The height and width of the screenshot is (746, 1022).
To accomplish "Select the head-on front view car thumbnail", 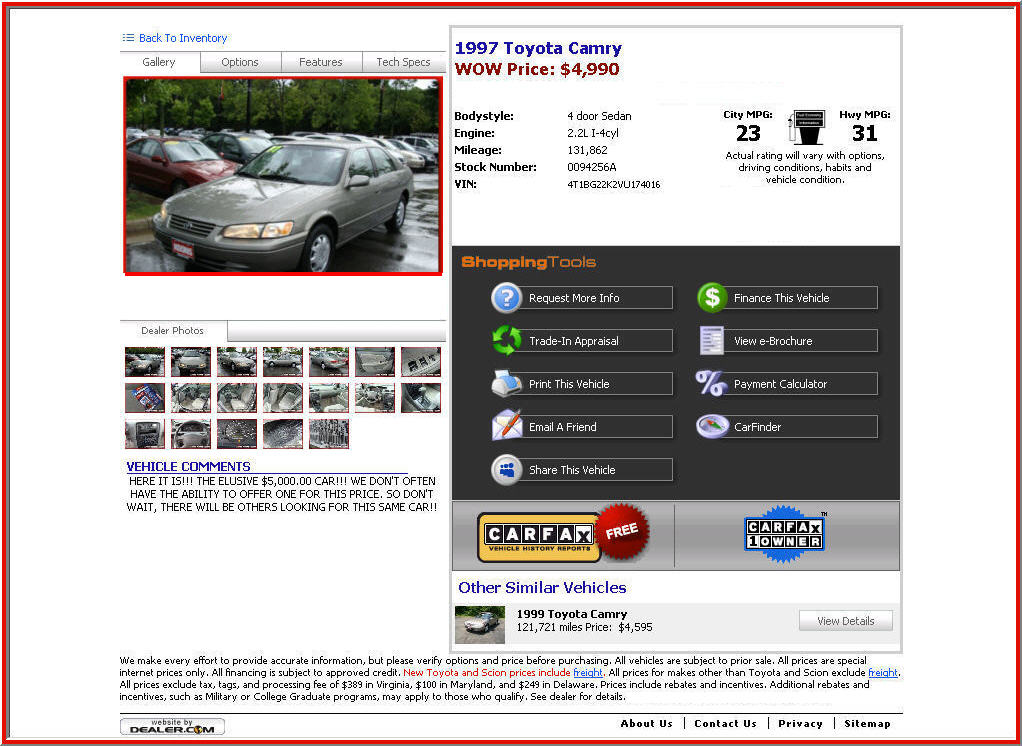I will (191, 362).
